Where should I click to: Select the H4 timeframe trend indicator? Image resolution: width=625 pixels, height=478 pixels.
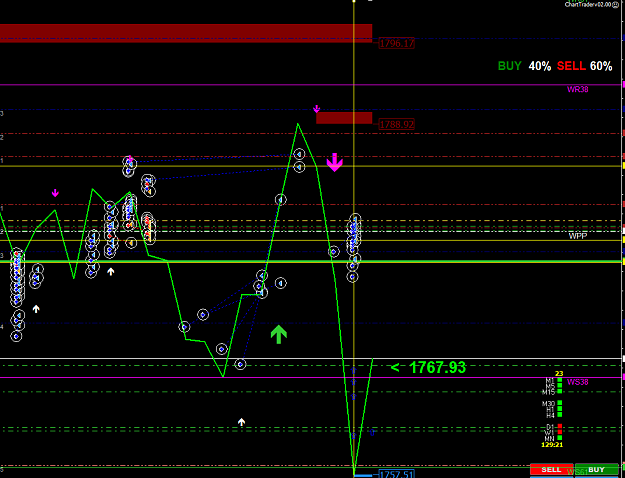tap(560, 415)
